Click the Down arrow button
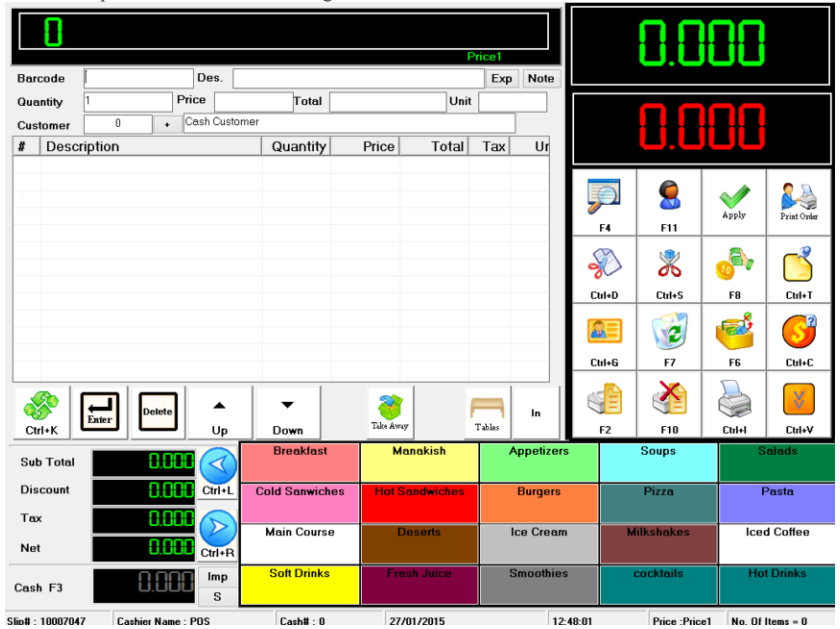The width and height of the screenshot is (840, 629). (x=288, y=412)
